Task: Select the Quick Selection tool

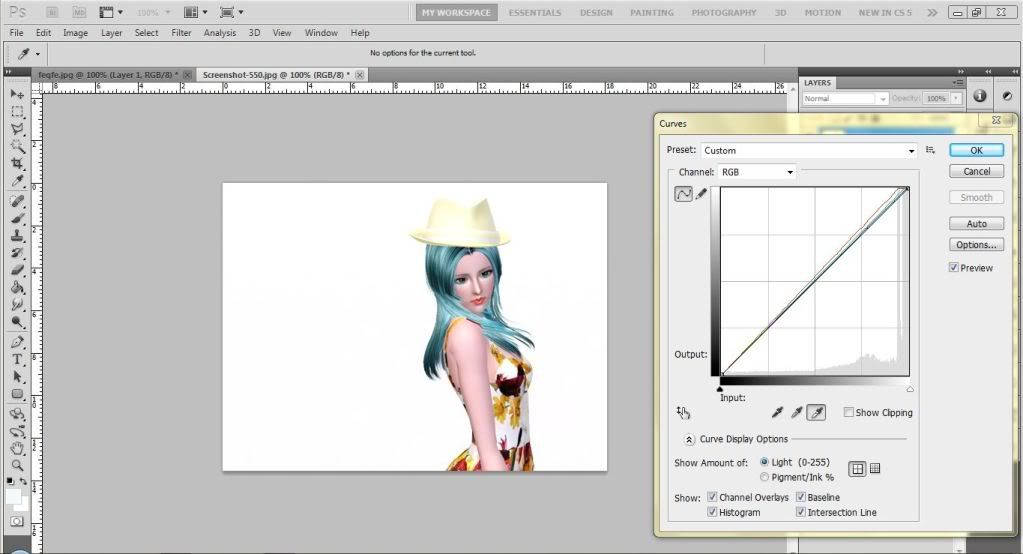Action: 17,146
